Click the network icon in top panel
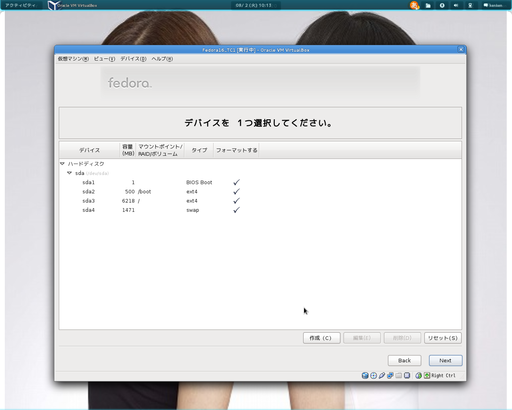 point(470,5)
